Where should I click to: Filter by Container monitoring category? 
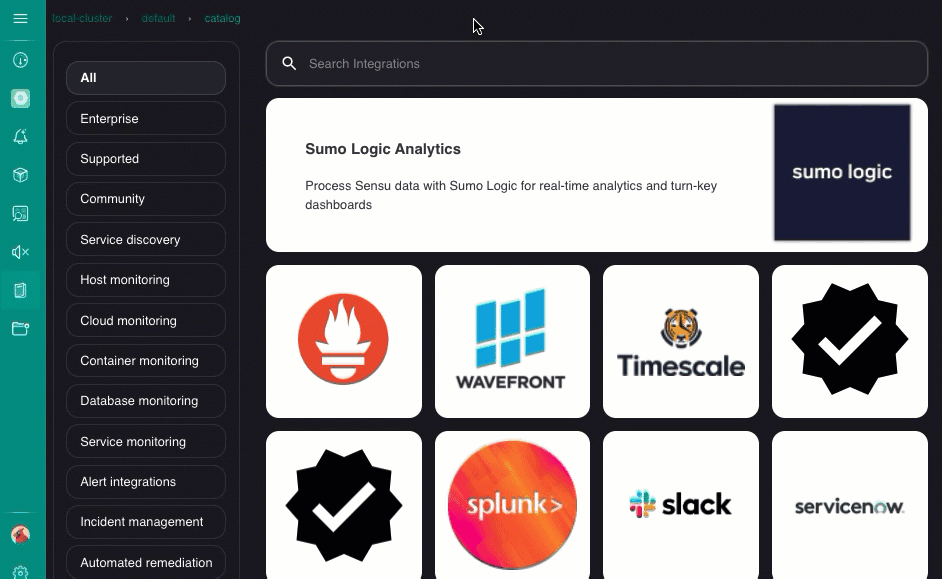146,360
